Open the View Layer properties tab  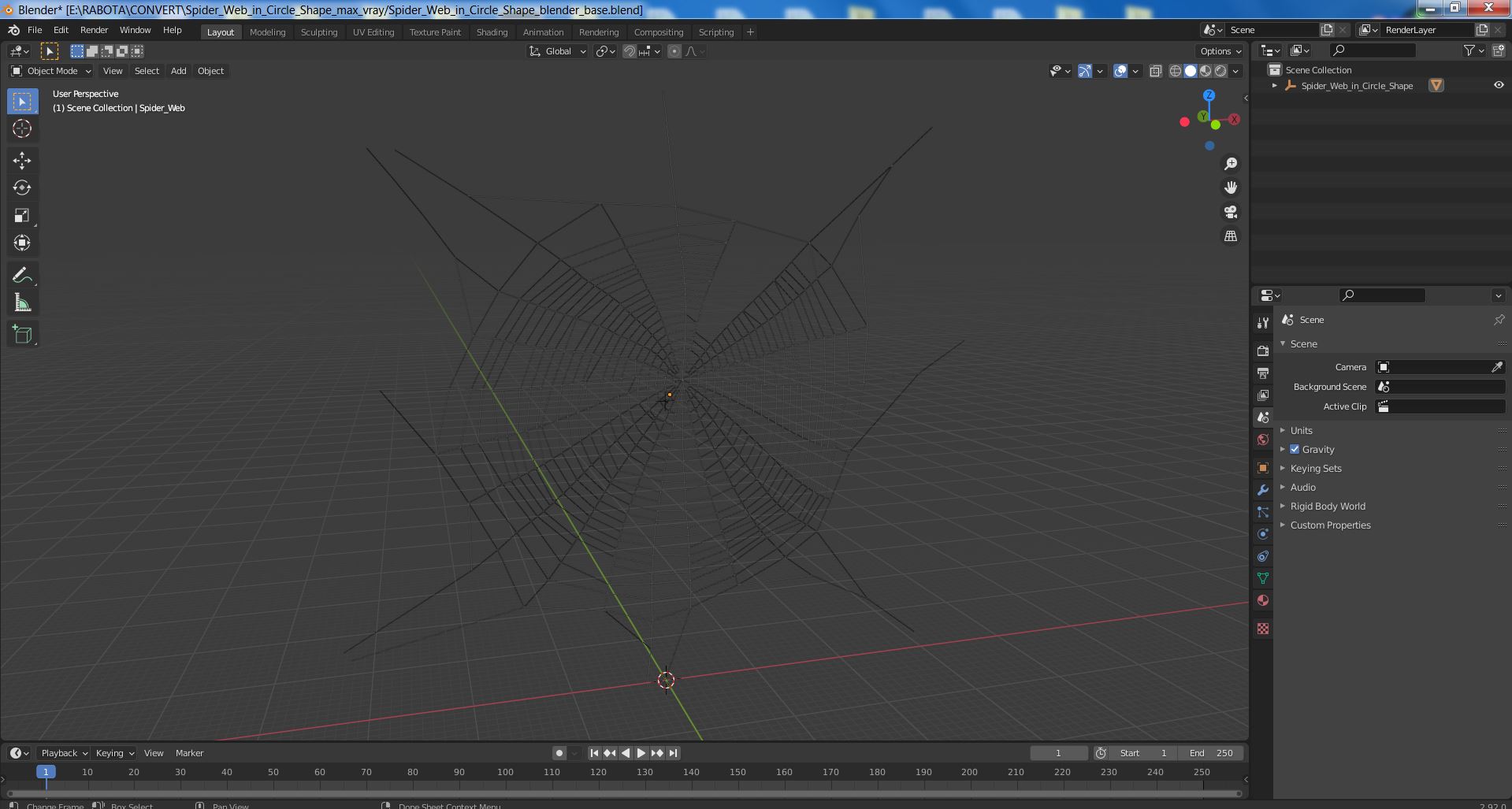coord(1263,395)
